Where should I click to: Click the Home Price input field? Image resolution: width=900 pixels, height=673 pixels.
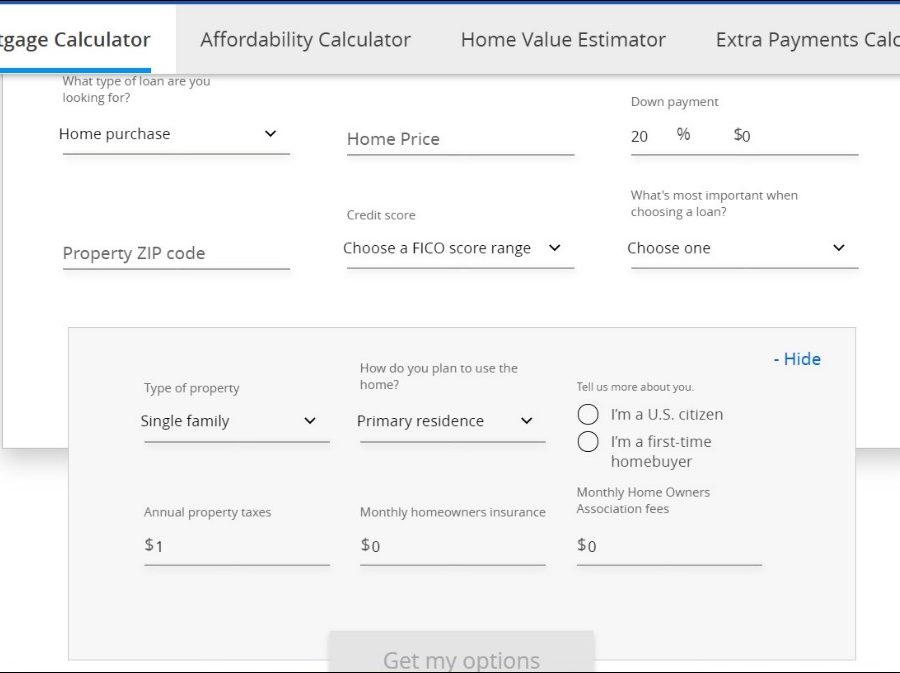tap(459, 139)
